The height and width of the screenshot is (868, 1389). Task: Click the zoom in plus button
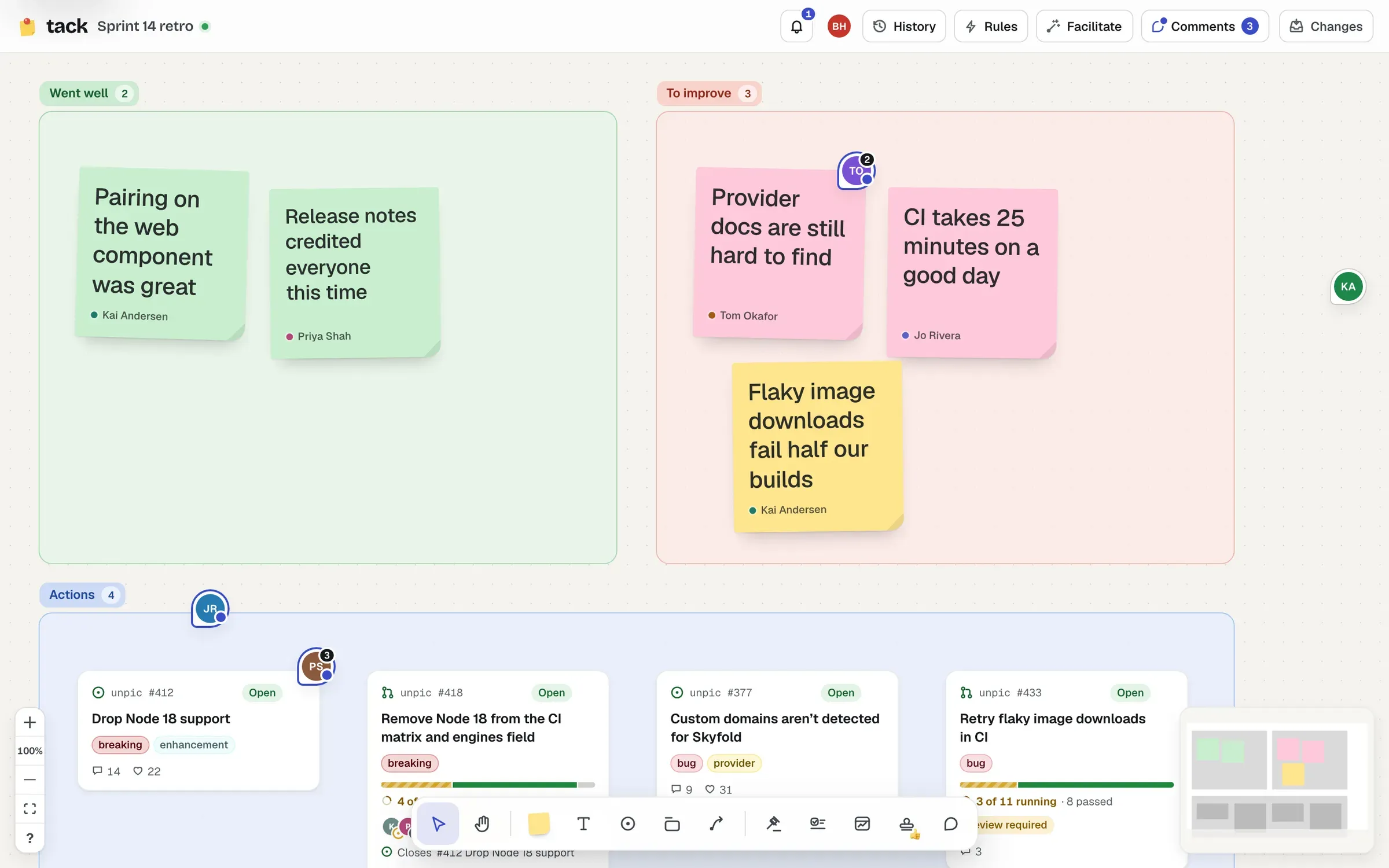click(30, 722)
